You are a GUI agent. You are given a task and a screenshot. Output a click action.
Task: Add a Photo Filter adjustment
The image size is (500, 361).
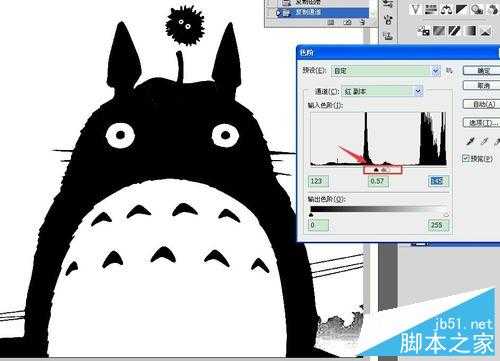click(x=477, y=9)
